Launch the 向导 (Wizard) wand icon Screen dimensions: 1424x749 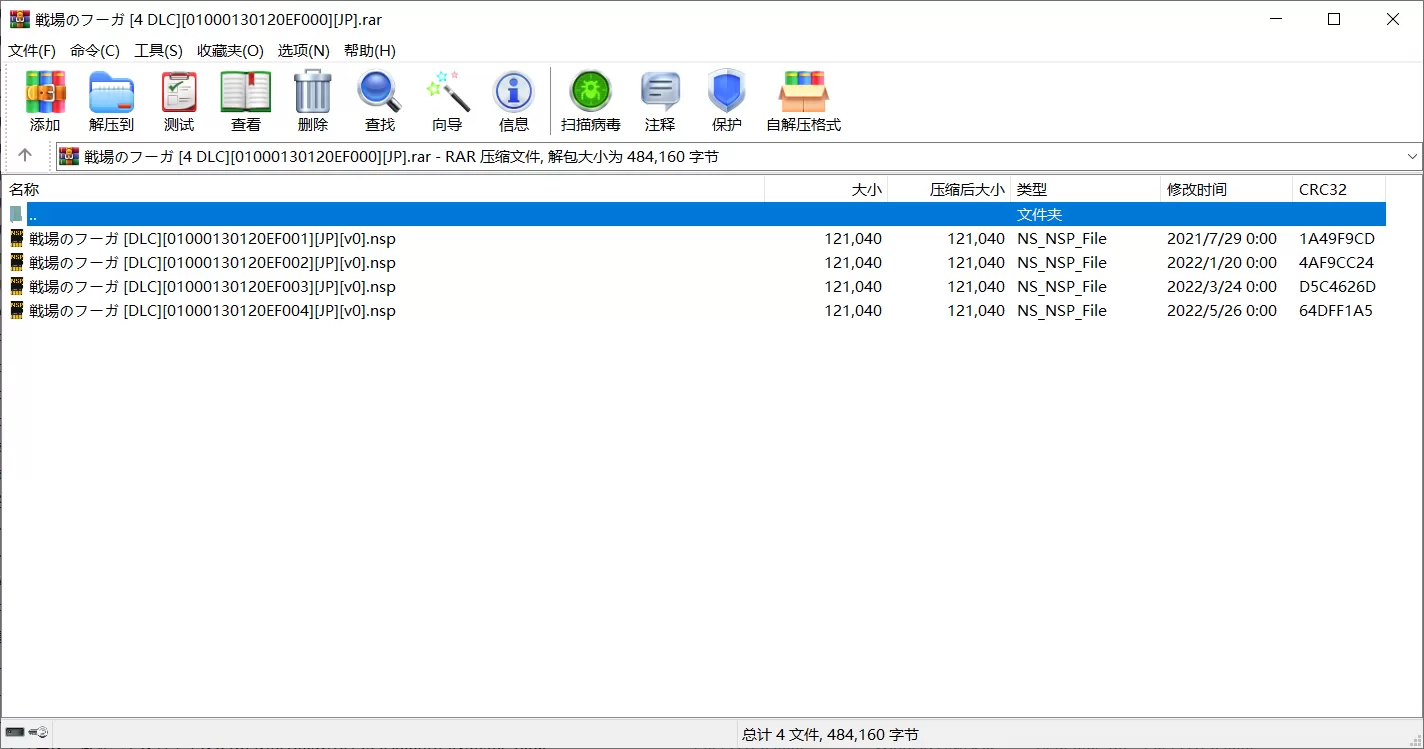click(447, 101)
